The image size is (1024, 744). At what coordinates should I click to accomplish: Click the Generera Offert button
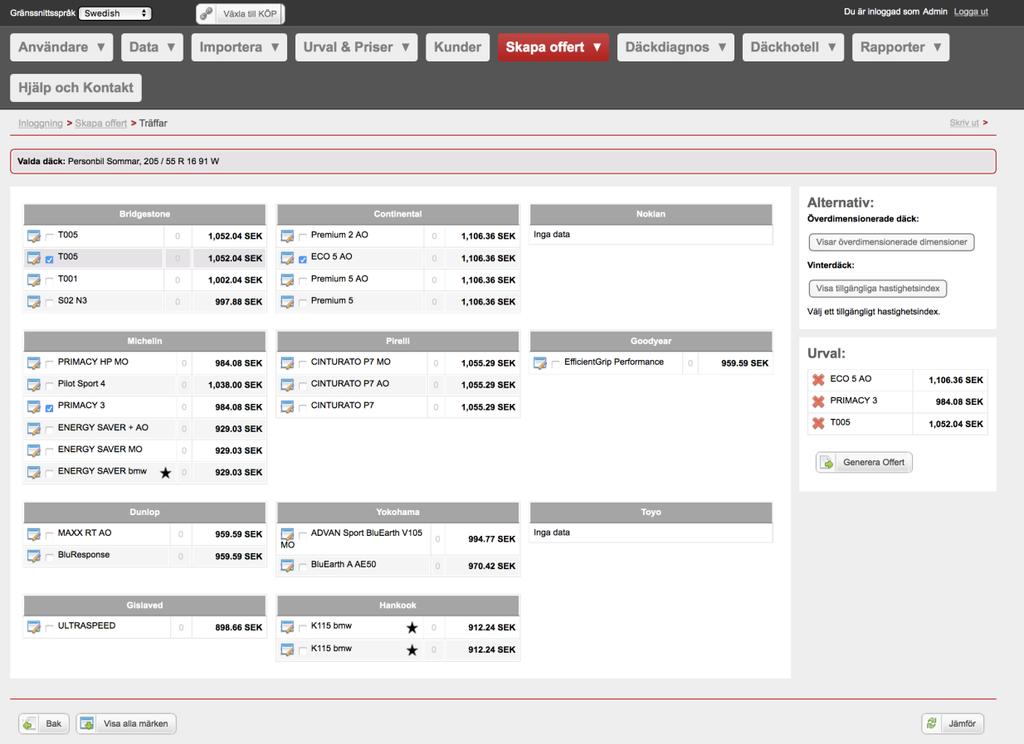coord(864,462)
